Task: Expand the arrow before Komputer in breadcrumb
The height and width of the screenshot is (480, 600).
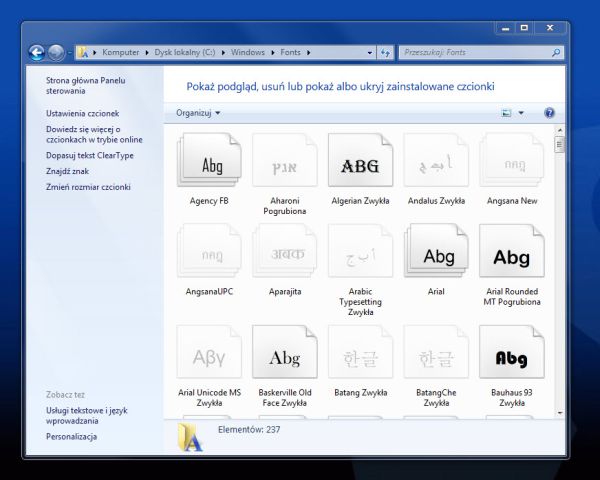Action: point(95,52)
